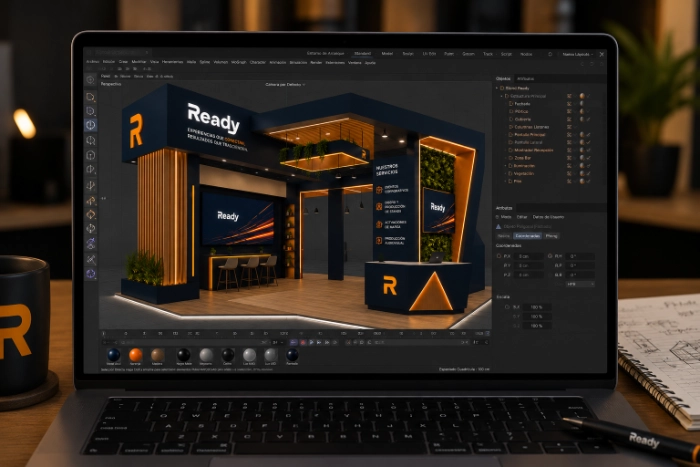Viewport: 700px width, 467px height.
Task: Select the dark blue metal material sphere
Action: point(114,355)
